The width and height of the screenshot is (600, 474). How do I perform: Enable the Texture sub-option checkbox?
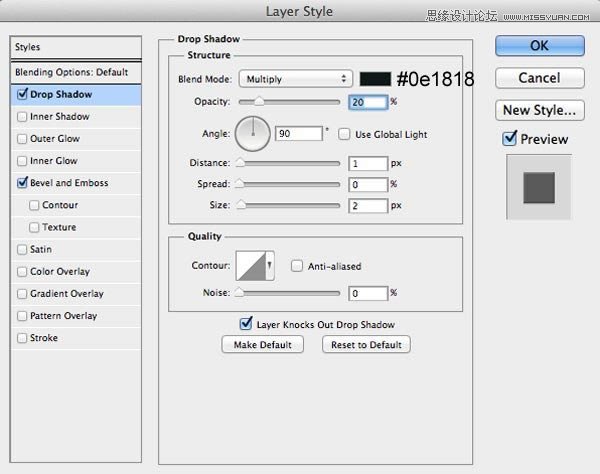pyautogui.click(x=34, y=227)
